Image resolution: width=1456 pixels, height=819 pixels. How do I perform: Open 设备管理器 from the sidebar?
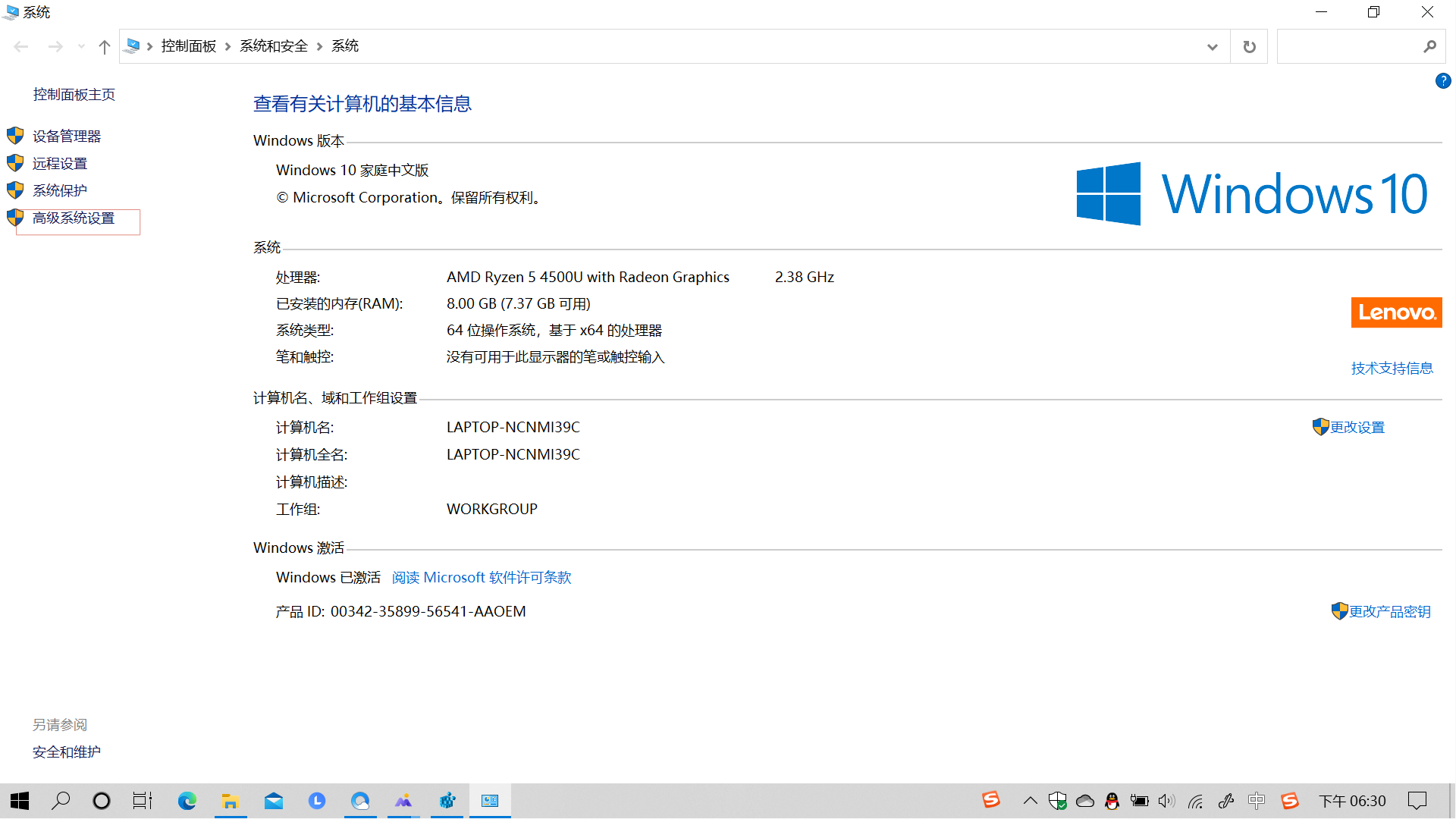[x=67, y=136]
